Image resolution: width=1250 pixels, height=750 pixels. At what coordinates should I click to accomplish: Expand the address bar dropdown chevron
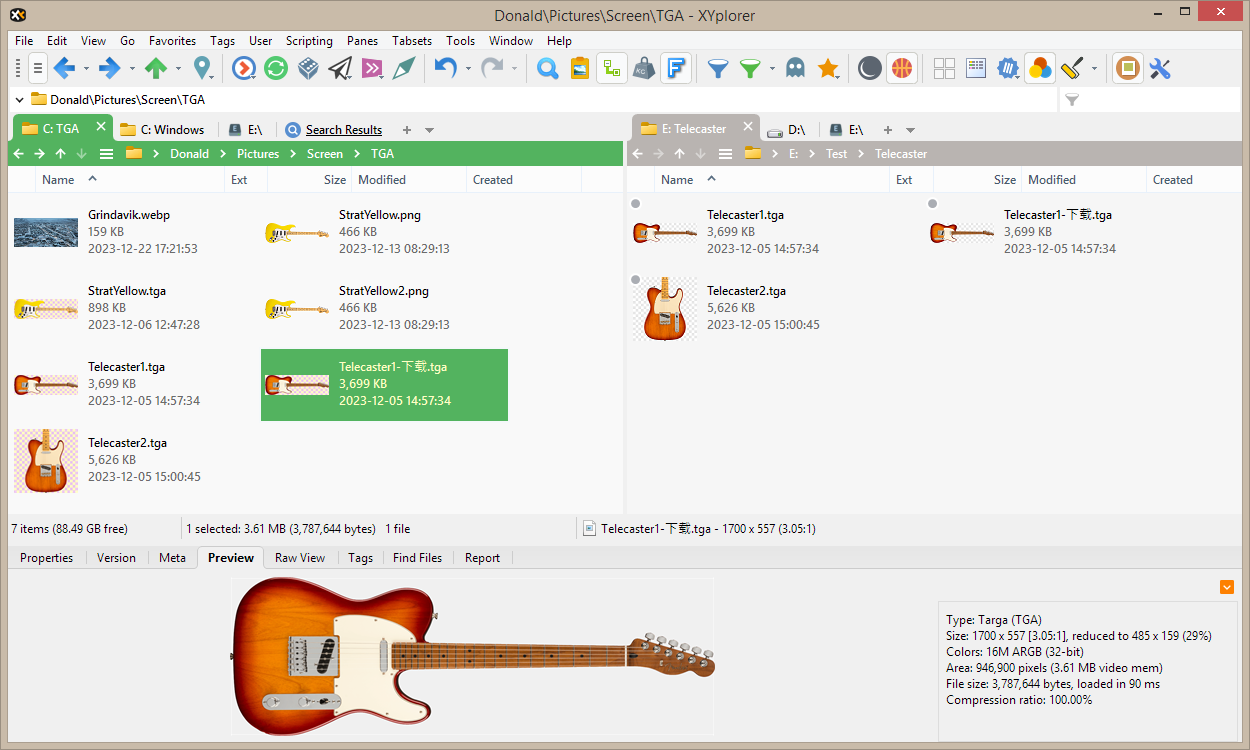click(x=19, y=99)
